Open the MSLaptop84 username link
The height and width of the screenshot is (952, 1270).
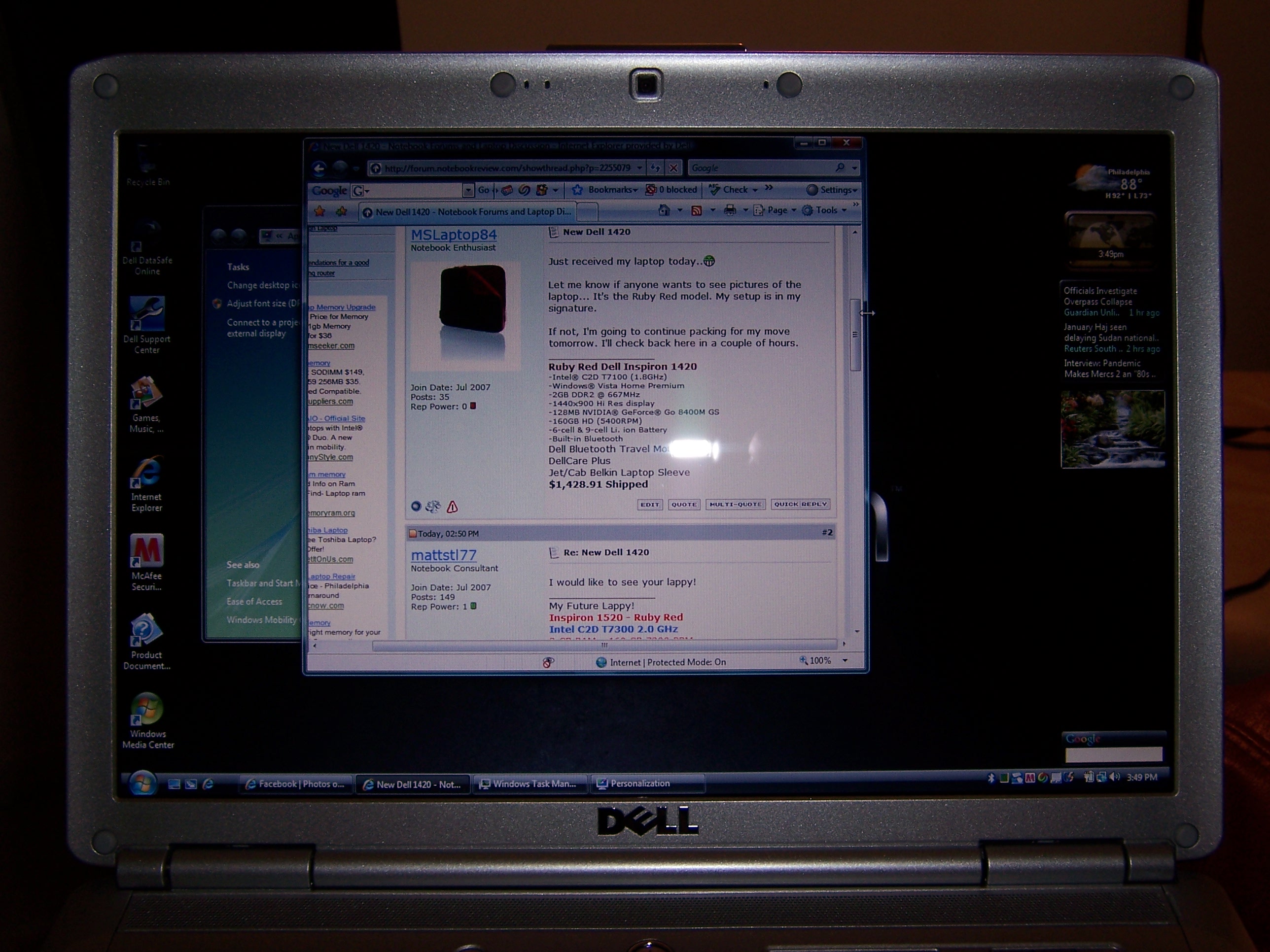pos(454,235)
